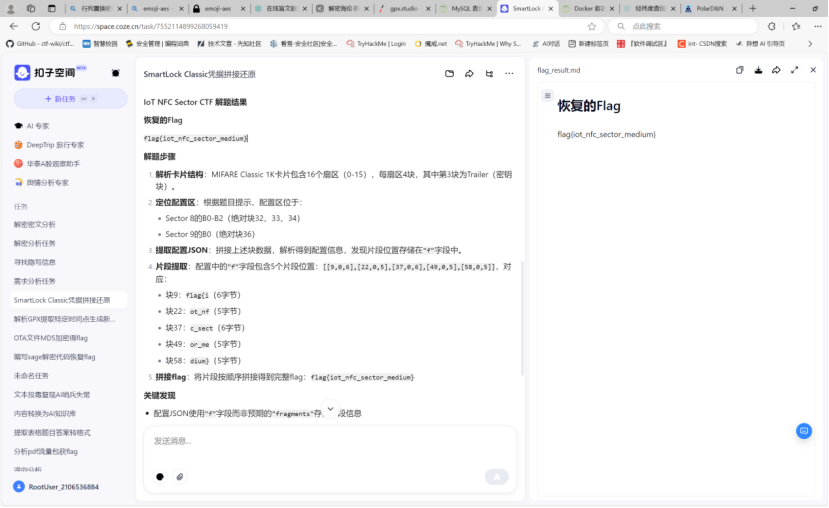Open the 解密密文分析 task in the sidebar
The width and height of the screenshot is (829, 508).
point(35,225)
